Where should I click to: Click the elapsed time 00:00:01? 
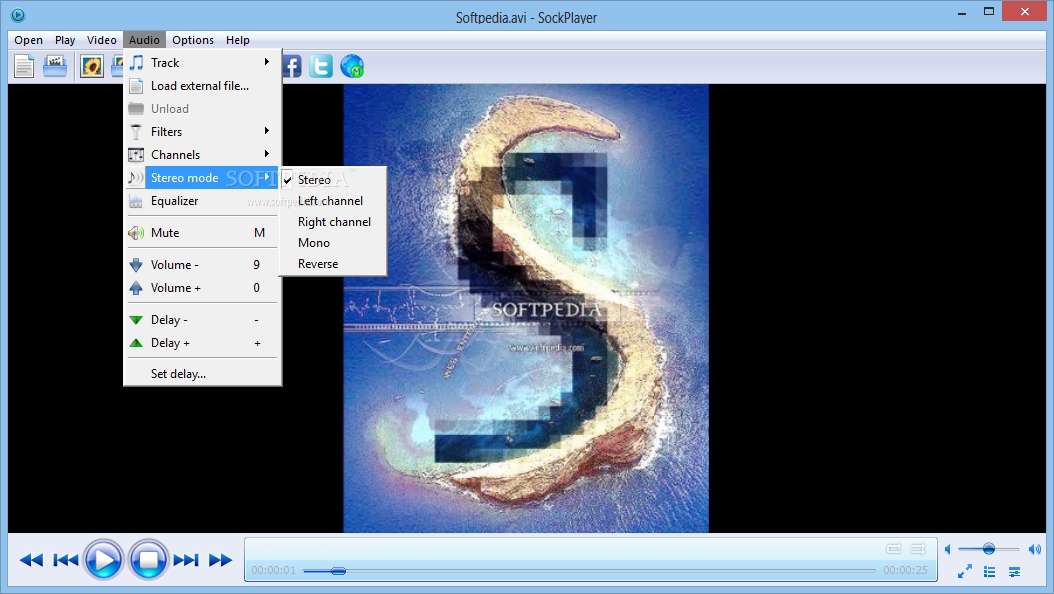(x=274, y=570)
